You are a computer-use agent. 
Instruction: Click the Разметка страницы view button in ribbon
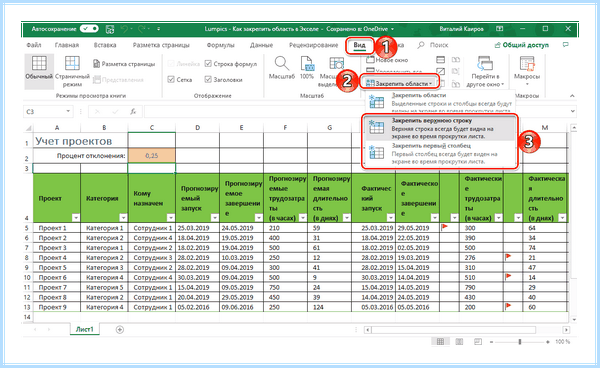(x=124, y=64)
